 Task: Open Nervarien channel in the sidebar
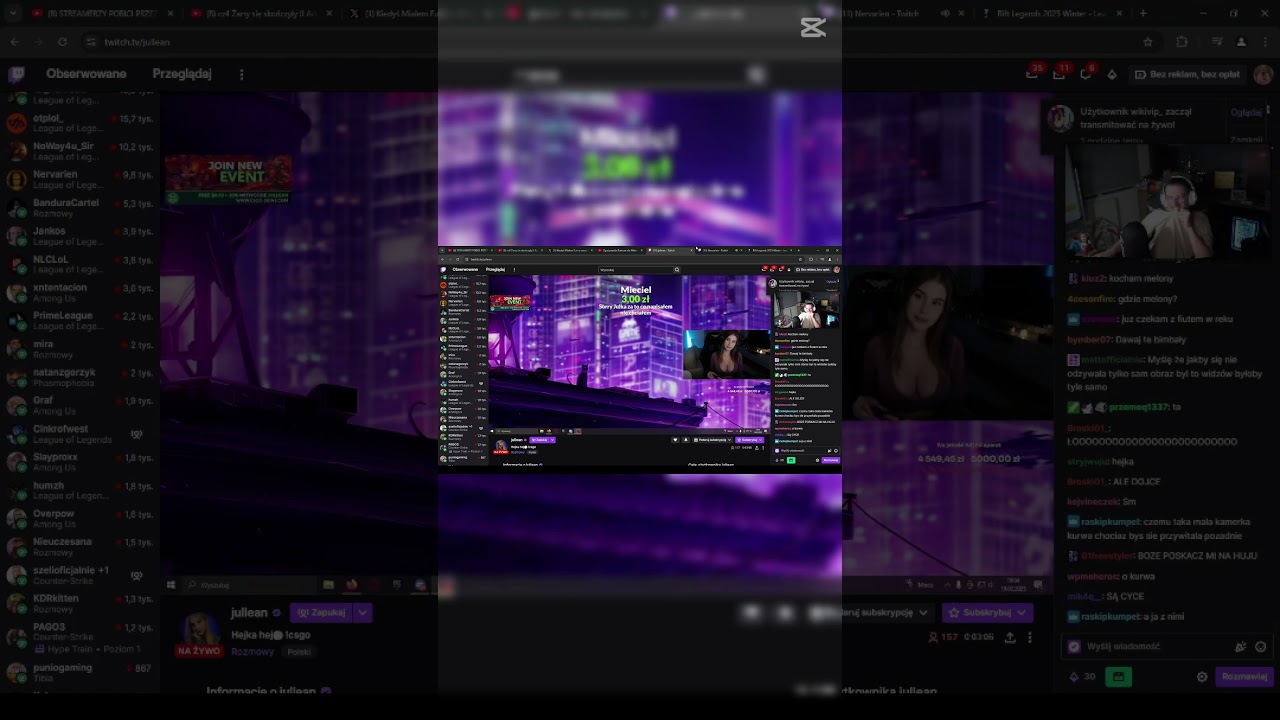click(80, 180)
